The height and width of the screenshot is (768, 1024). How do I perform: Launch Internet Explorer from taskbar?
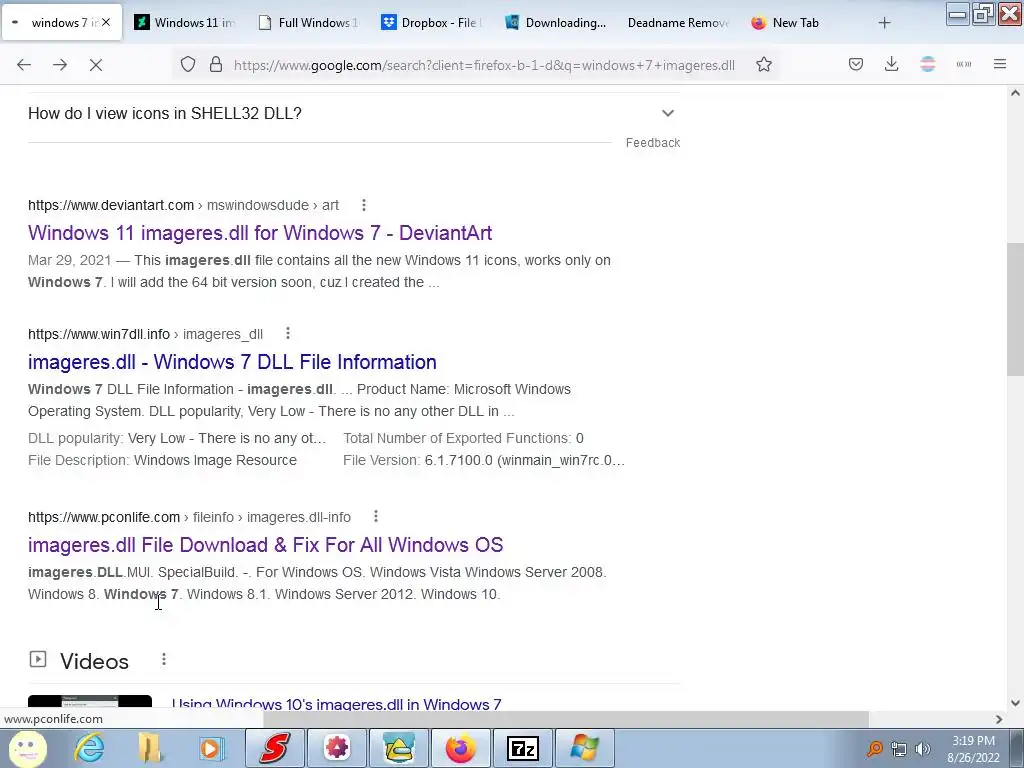(89, 748)
